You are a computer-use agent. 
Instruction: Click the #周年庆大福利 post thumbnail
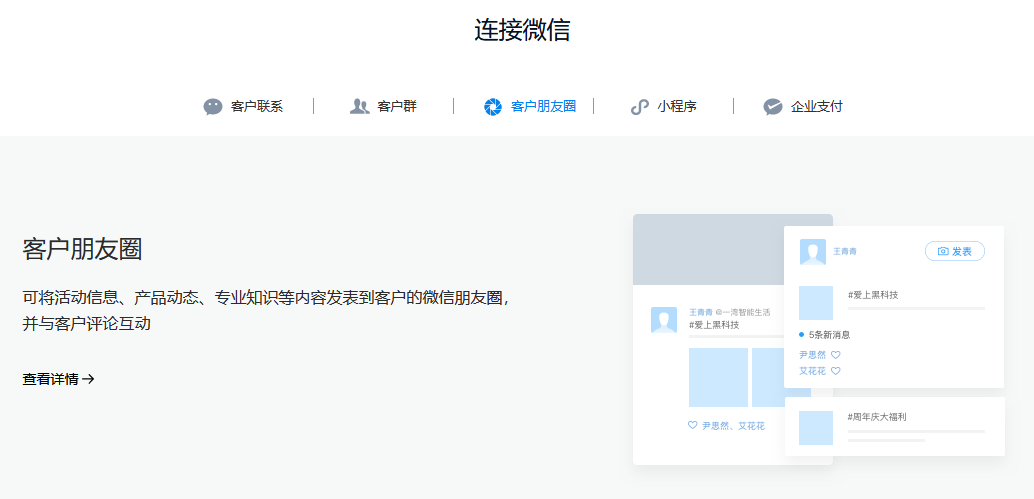pos(816,428)
